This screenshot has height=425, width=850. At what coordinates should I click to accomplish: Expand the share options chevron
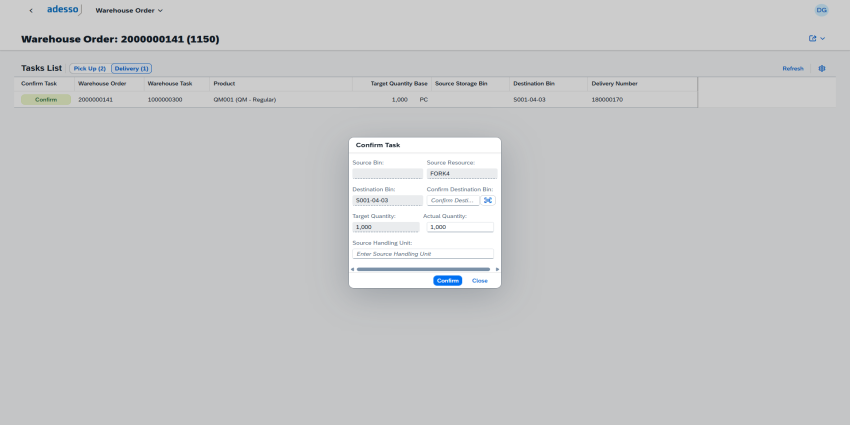coord(823,39)
